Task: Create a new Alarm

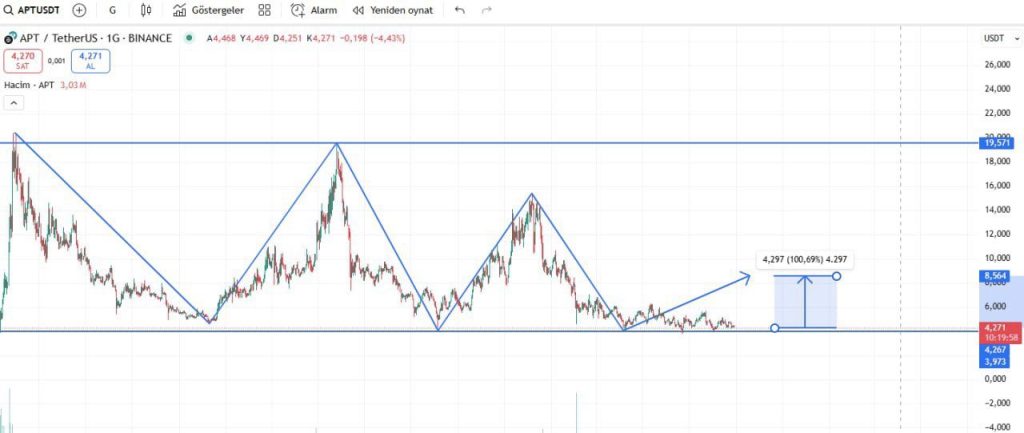Action: (313, 10)
